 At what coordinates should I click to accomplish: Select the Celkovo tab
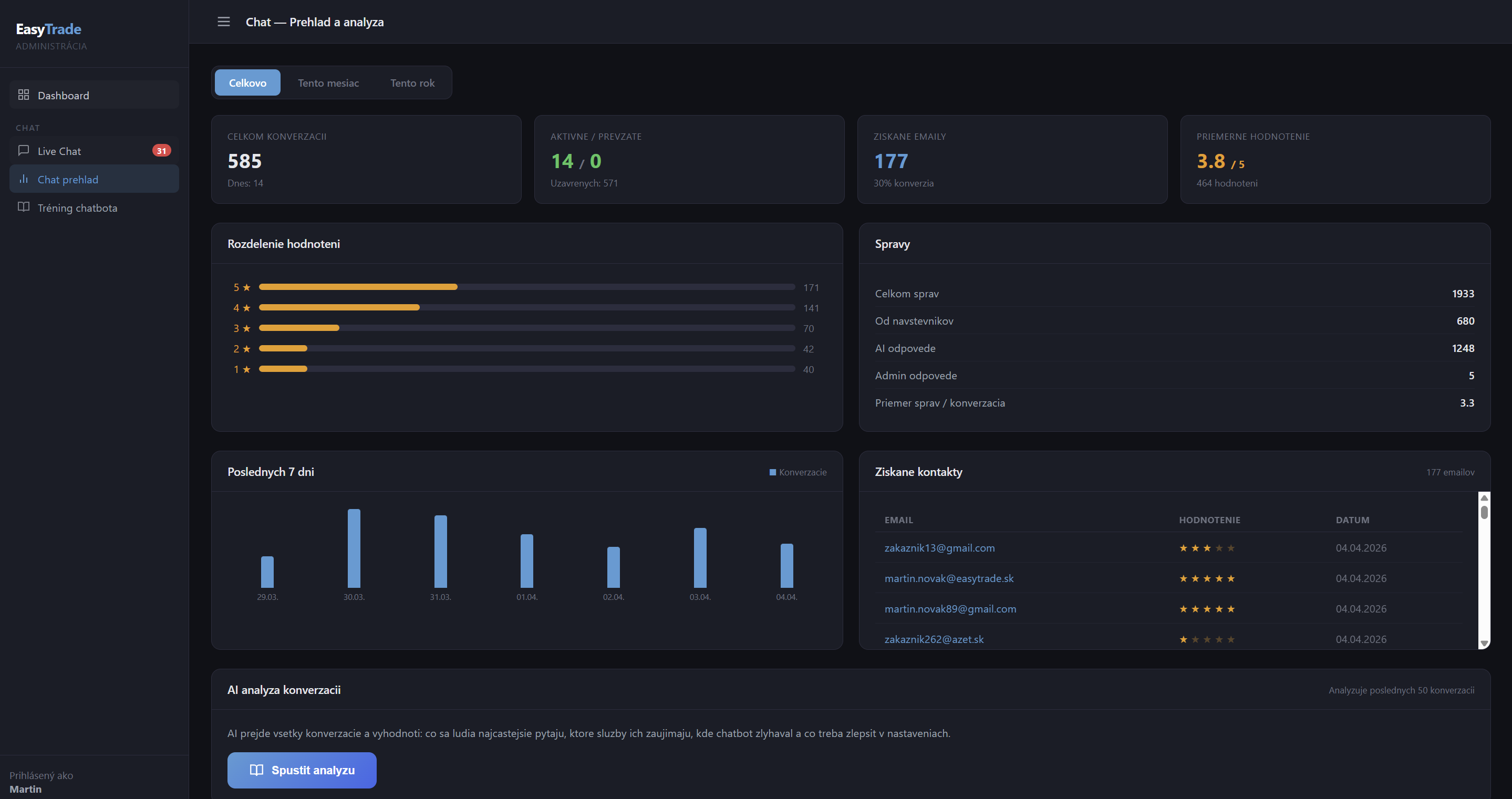(x=247, y=82)
